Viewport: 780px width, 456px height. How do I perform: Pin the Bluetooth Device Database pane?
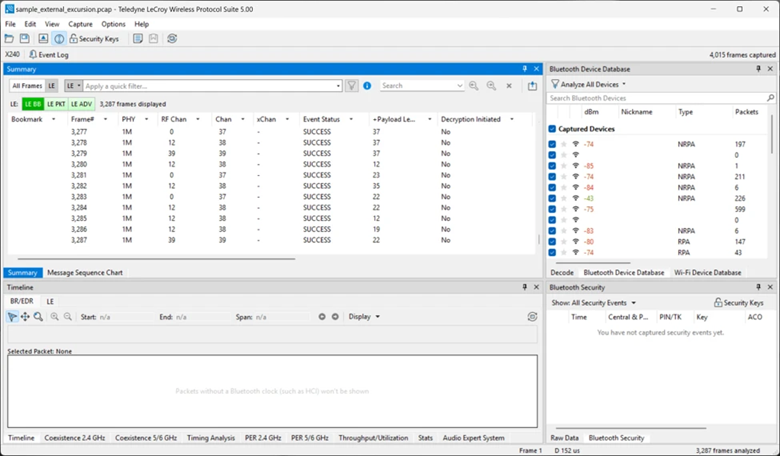tap(758, 69)
